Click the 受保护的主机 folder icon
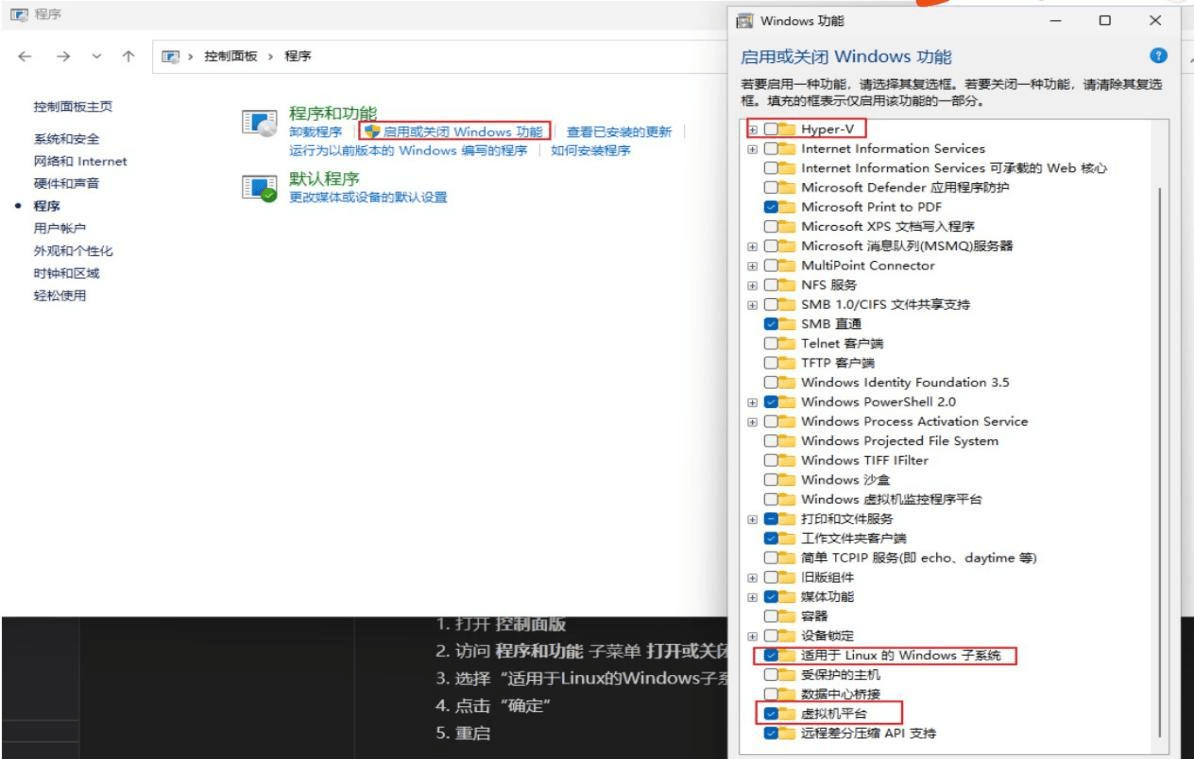 pos(787,675)
